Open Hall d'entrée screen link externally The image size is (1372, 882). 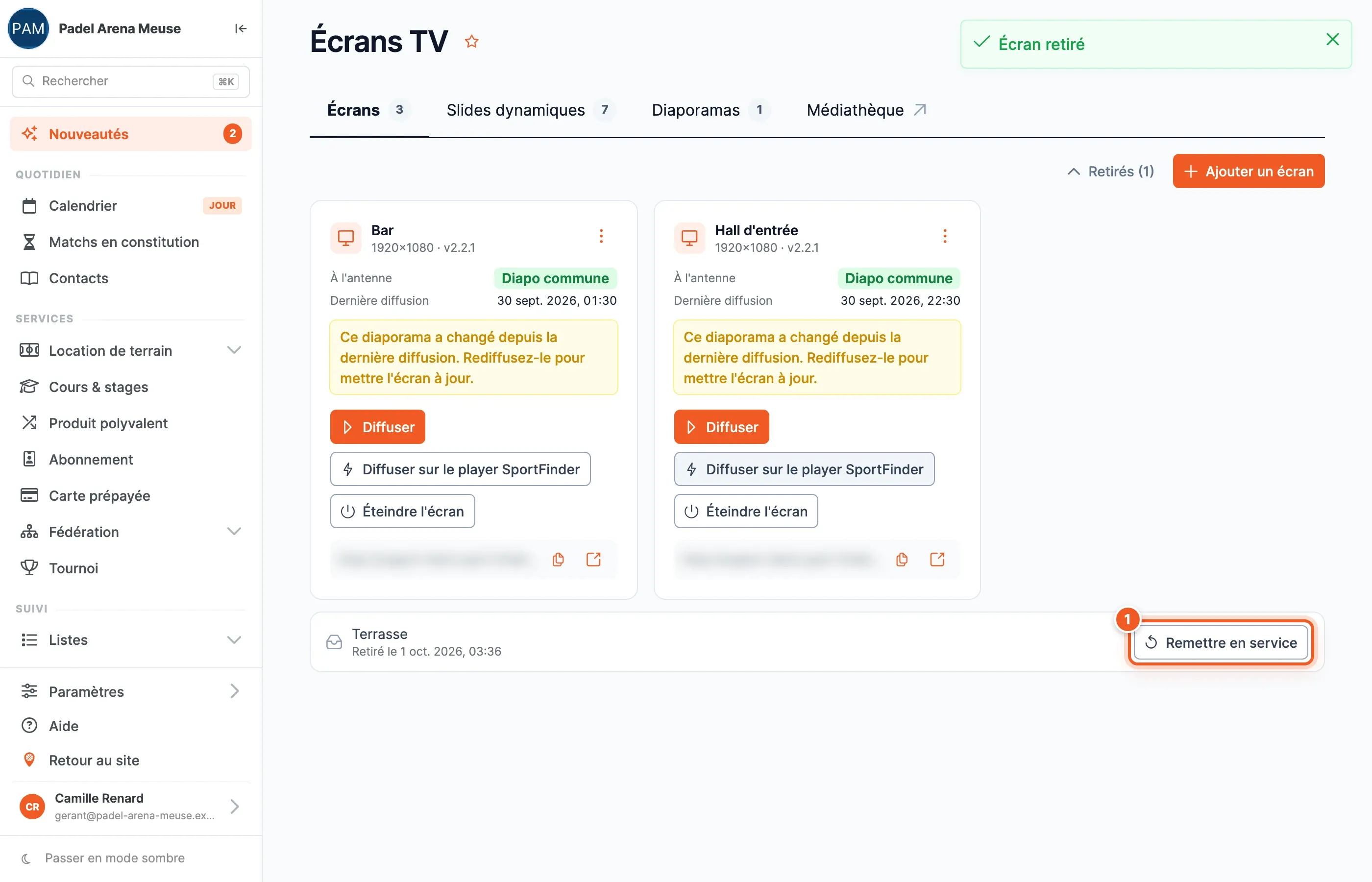click(937, 559)
